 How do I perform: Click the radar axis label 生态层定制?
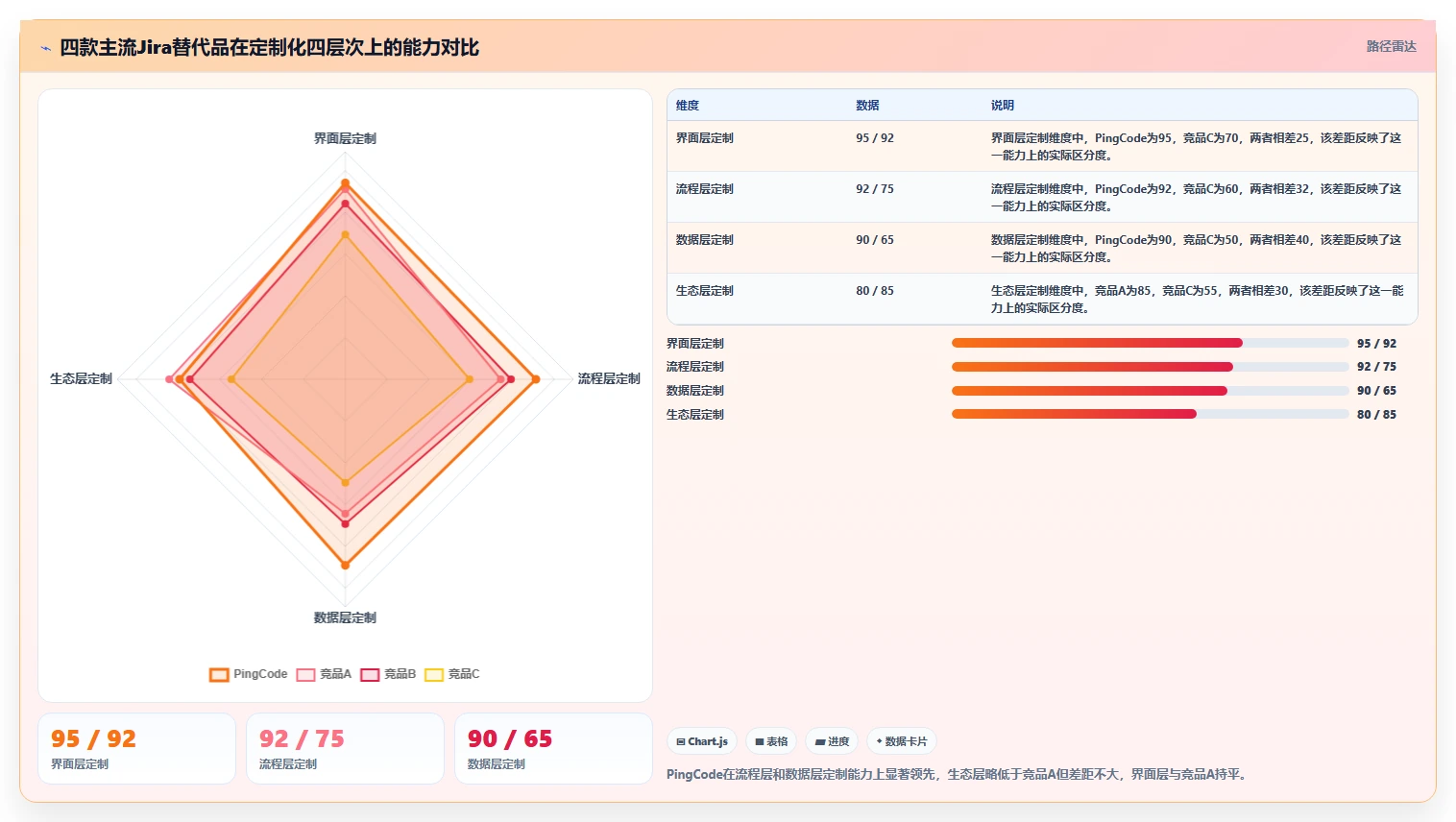pyautogui.click(x=81, y=378)
